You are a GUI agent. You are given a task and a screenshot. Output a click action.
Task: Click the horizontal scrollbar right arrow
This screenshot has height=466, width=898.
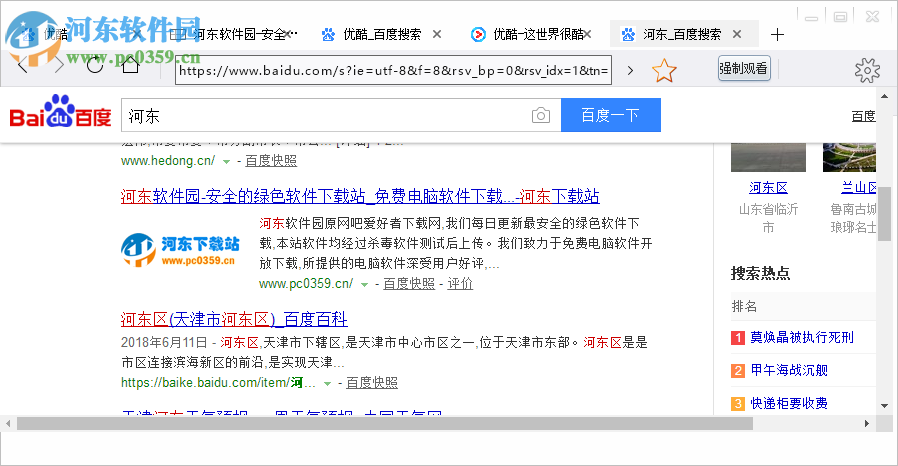tap(867, 424)
